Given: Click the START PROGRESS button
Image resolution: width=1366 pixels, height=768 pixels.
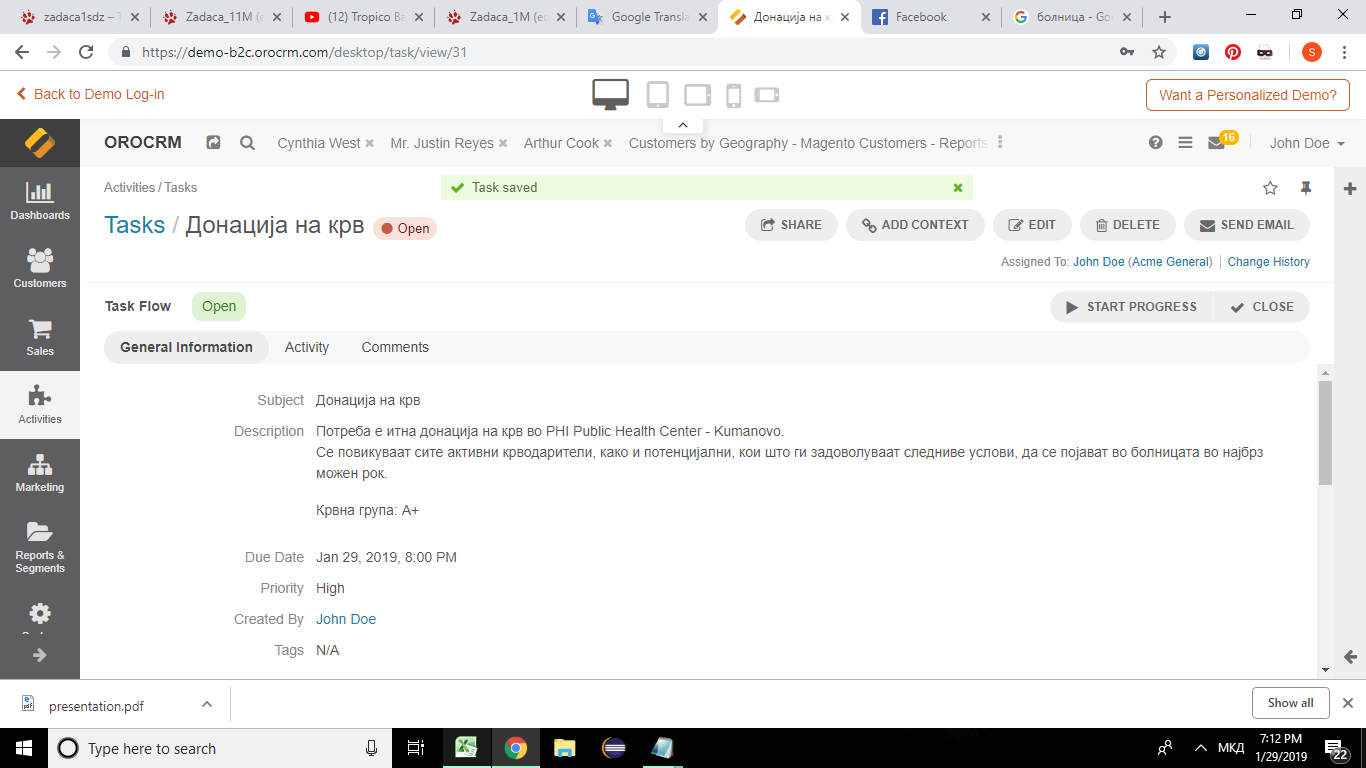Looking at the screenshot, I should 1131,307.
